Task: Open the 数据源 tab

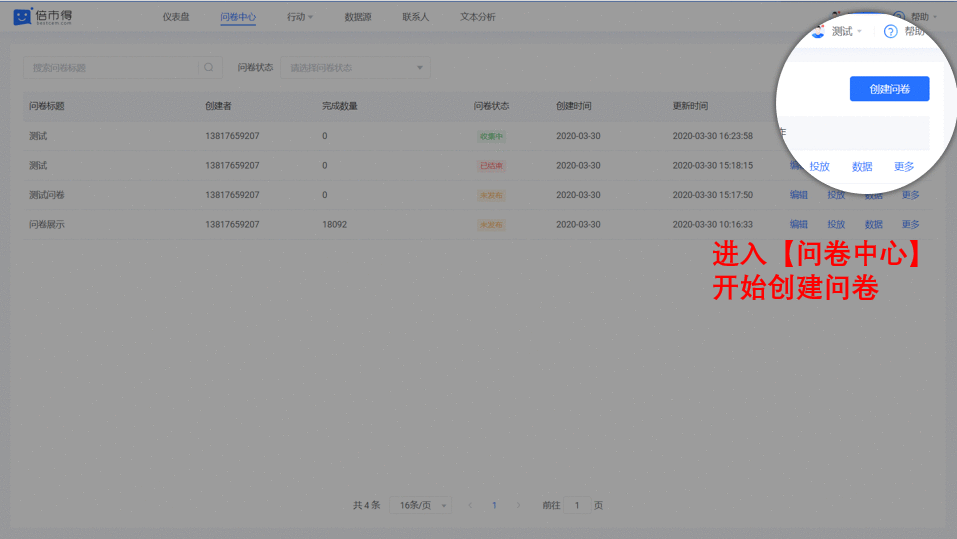Action: 358,17
